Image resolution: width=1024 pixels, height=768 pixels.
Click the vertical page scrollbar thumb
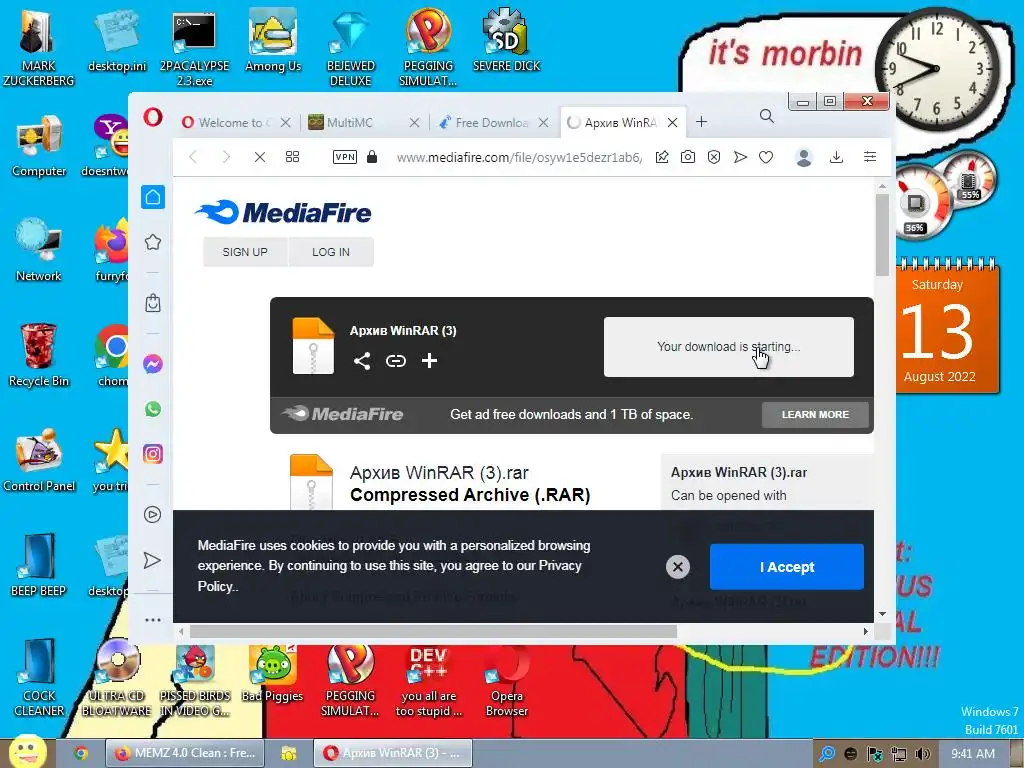(x=882, y=234)
